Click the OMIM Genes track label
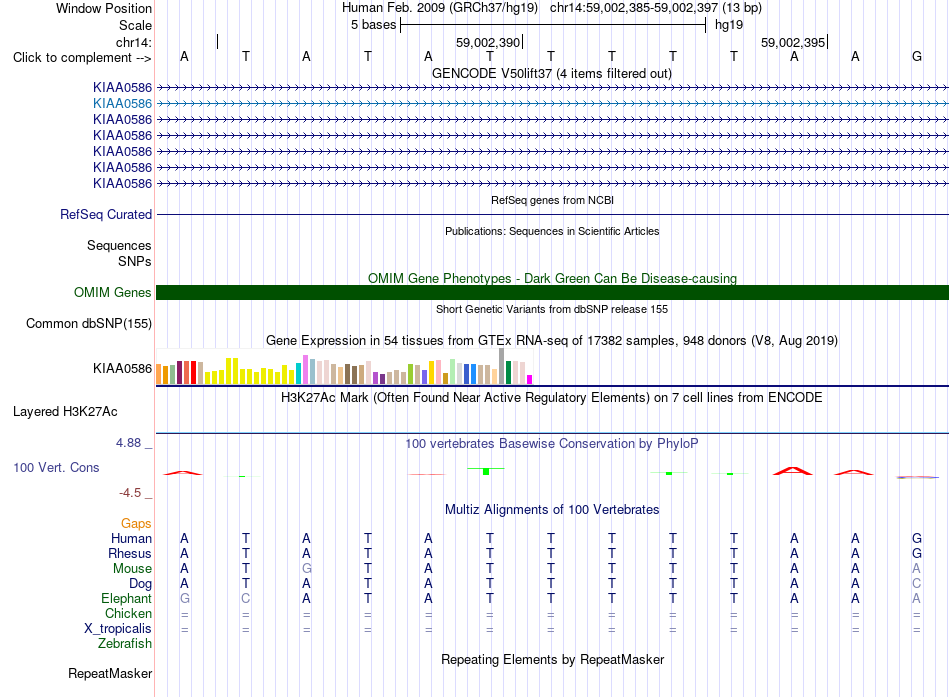Viewport: 950px width, 697px height. tap(113, 293)
